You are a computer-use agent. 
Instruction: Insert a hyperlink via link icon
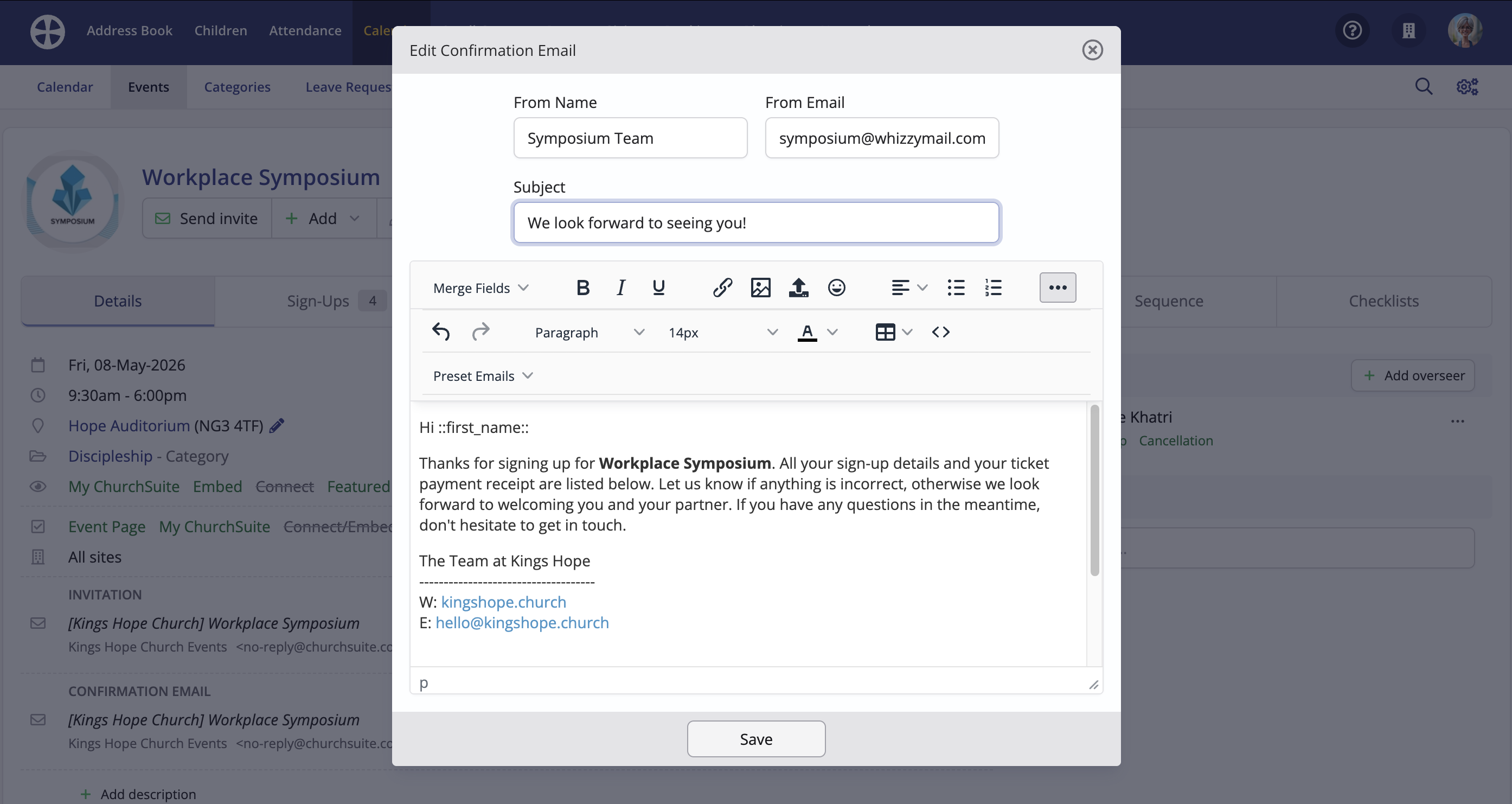pos(722,288)
